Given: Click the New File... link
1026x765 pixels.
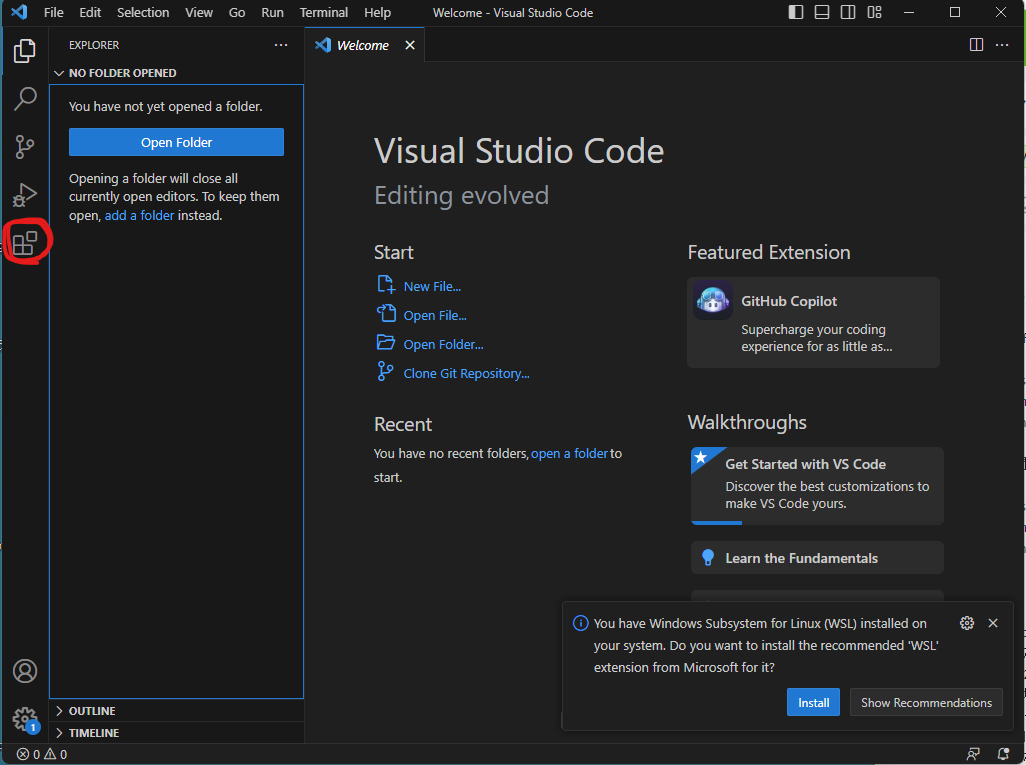Looking at the screenshot, I should click(x=432, y=286).
